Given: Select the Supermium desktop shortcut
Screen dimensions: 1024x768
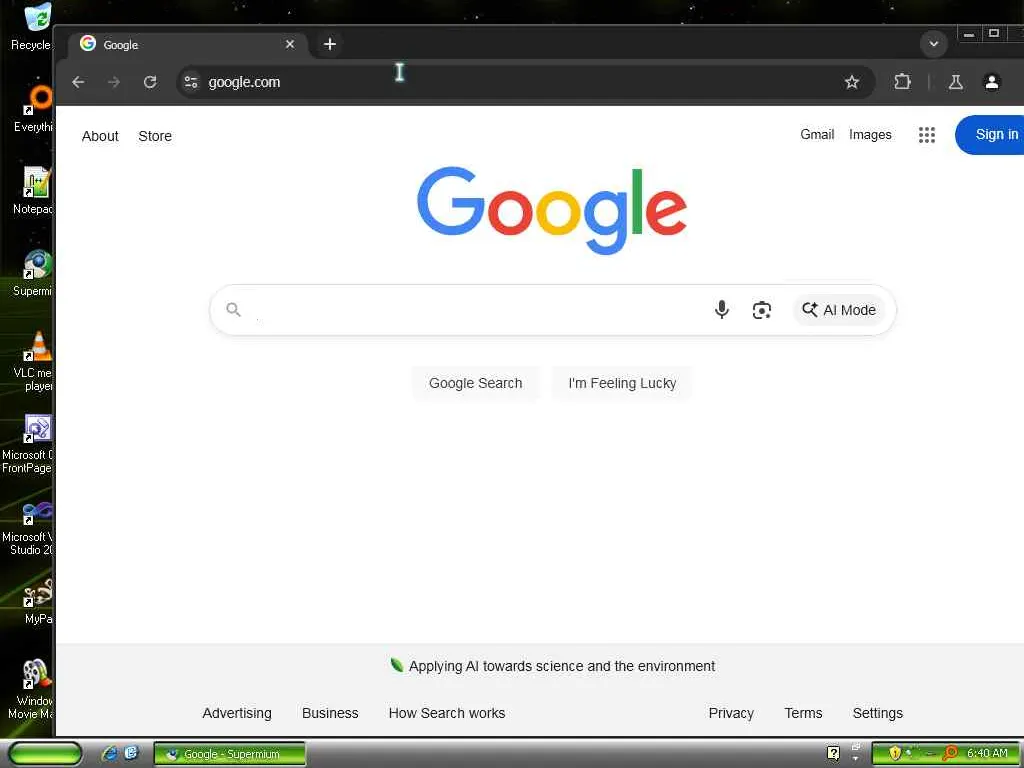Looking at the screenshot, I should tap(33, 273).
